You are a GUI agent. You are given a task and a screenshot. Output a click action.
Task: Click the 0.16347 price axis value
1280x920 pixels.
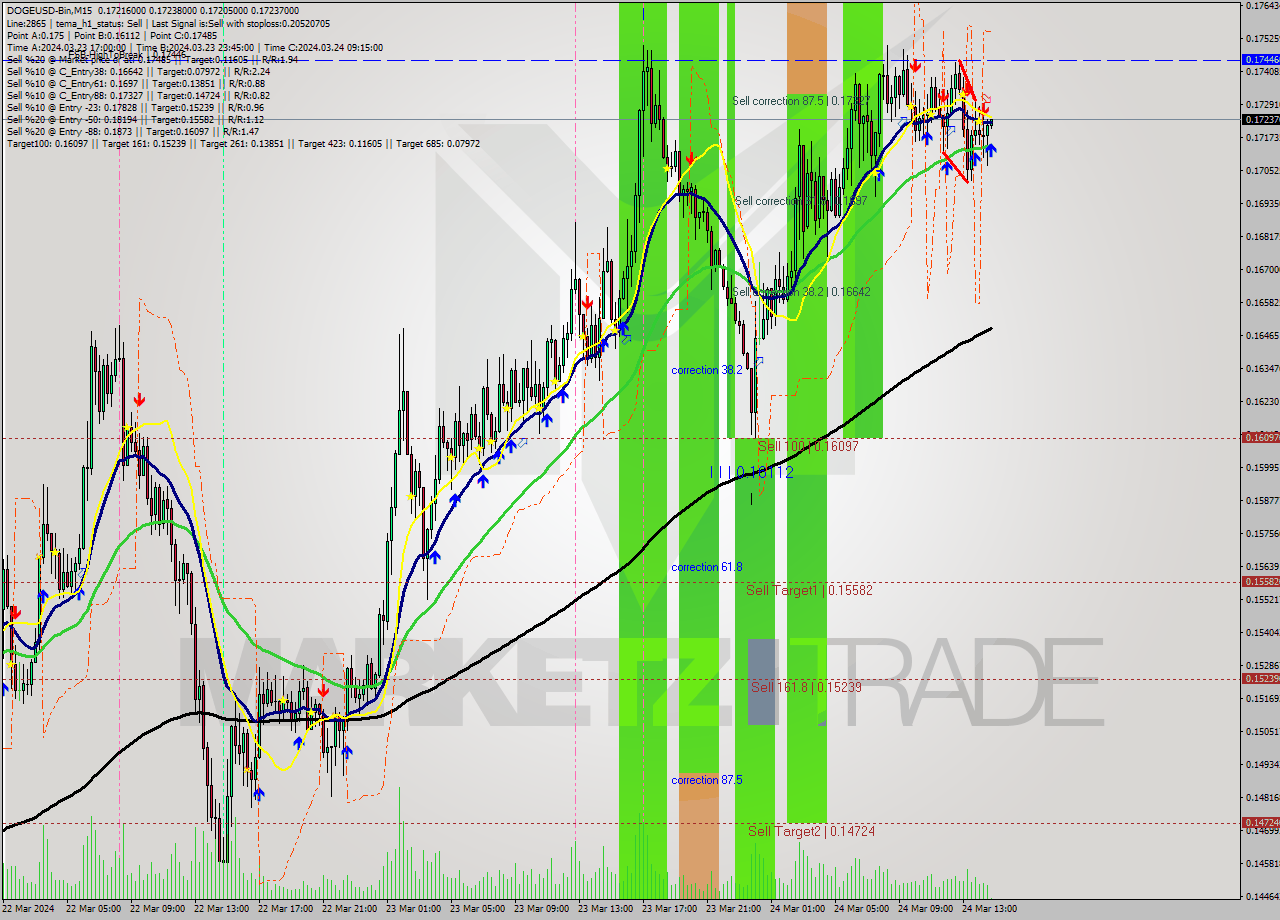tap(1262, 369)
